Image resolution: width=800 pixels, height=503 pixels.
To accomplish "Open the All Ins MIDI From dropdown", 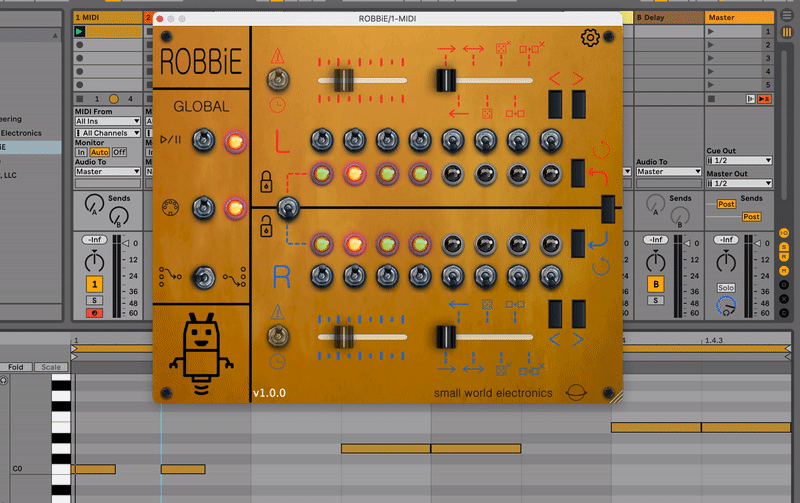I will 108,121.
